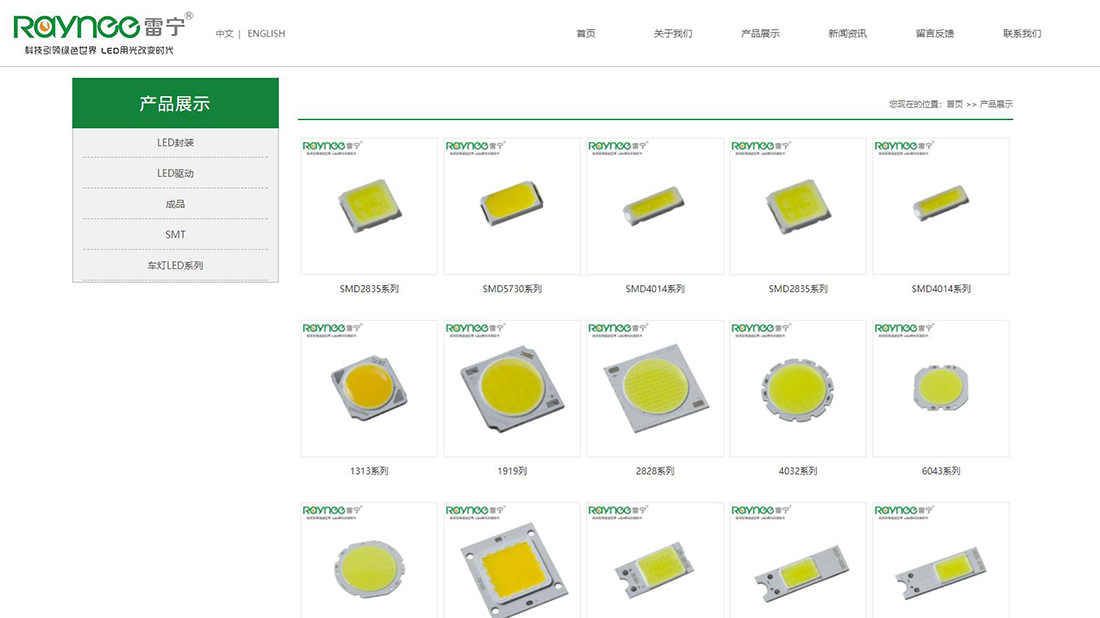Click the 1919列 product title text
Viewport: 1100px width, 618px height.
[x=512, y=471]
